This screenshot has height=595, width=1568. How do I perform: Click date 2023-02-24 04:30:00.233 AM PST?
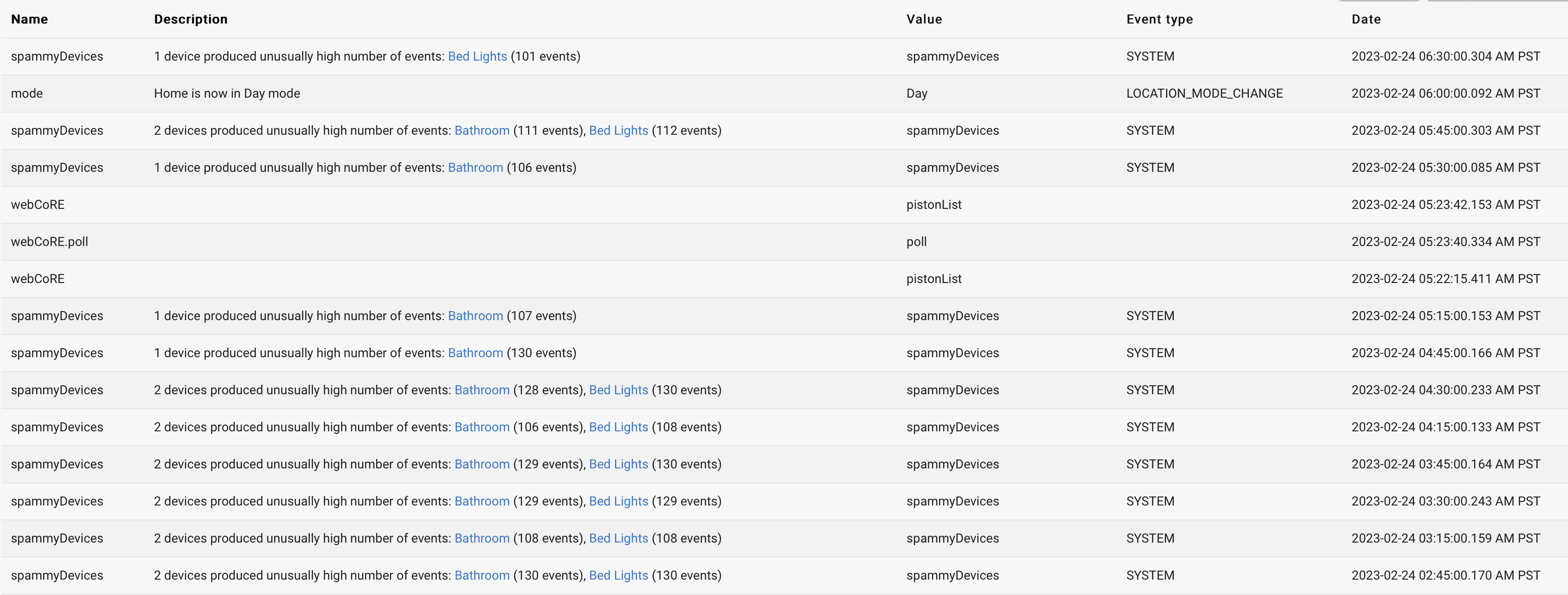pos(1445,391)
